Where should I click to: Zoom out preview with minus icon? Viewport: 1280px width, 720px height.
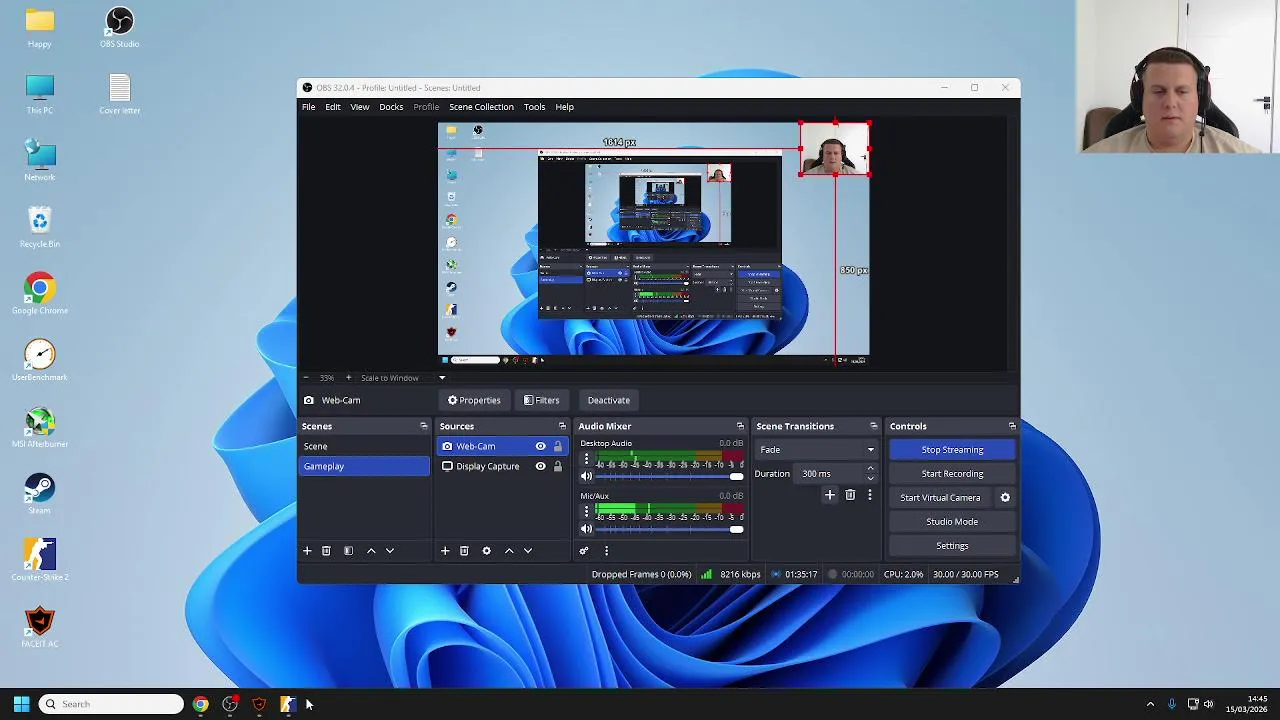pyautogui.click(x=306, y=378)
